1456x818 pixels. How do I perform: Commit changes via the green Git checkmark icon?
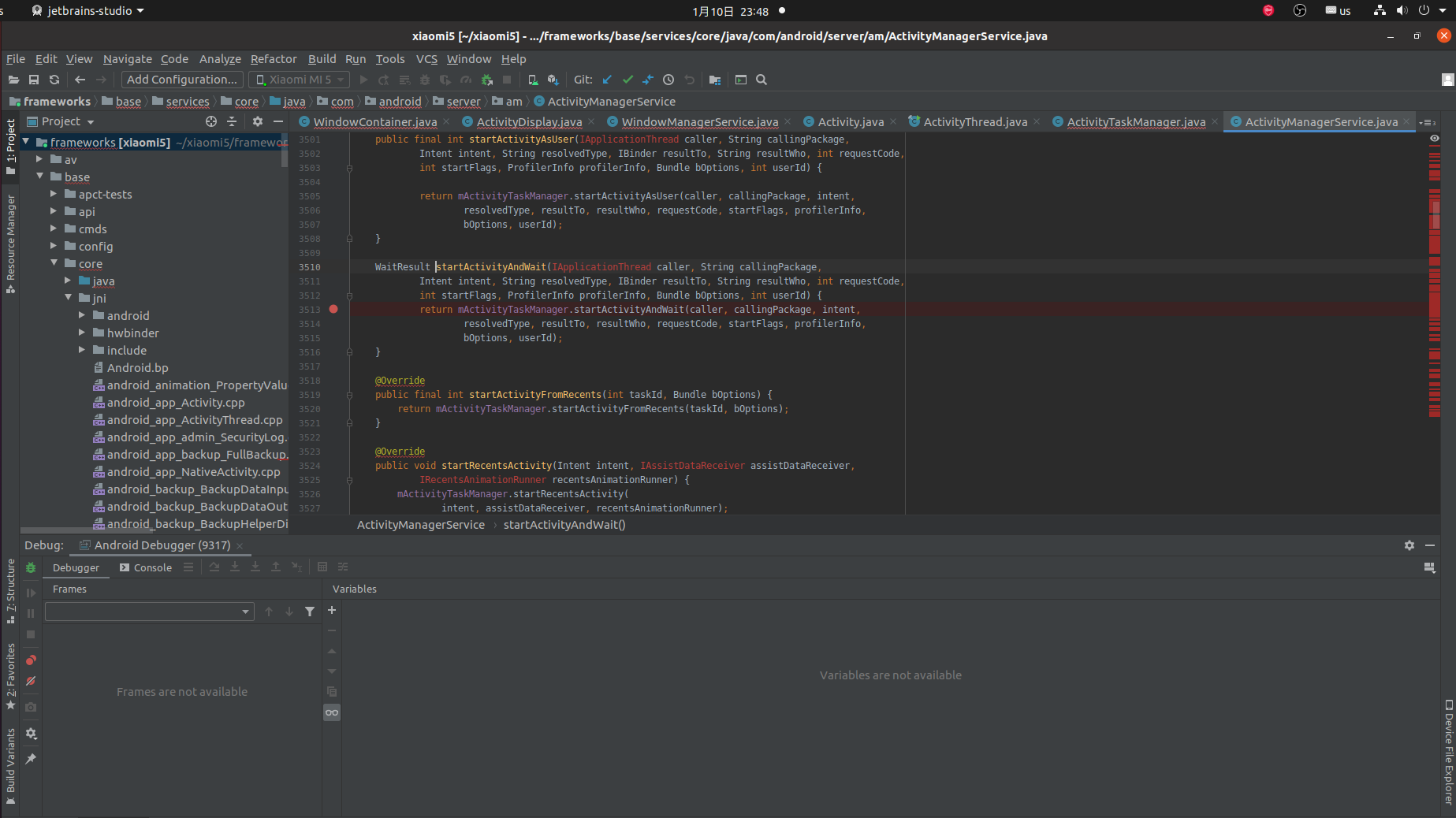coord(627,80)
